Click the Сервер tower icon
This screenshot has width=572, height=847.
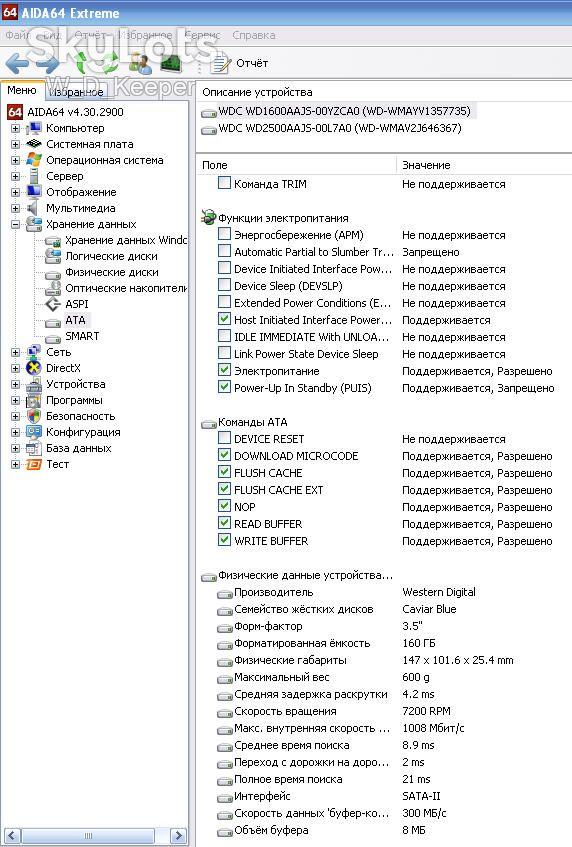click(34, 176)
